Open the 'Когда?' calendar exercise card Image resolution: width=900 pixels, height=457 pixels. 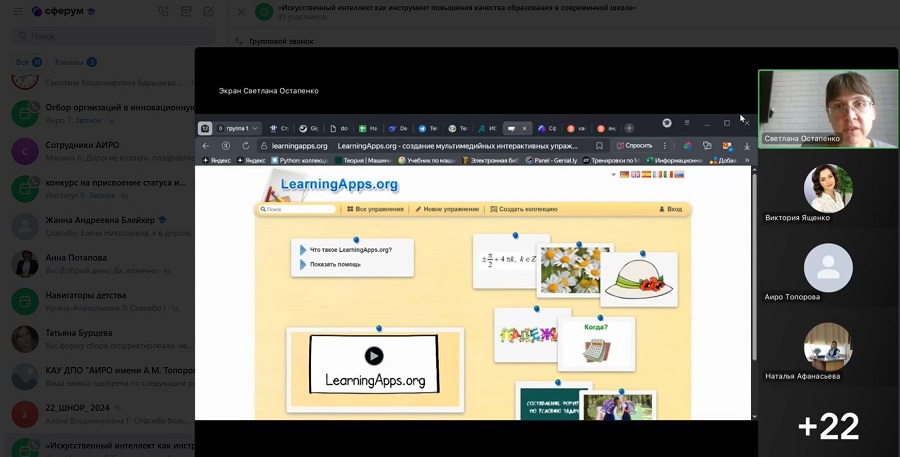[596, 344]
